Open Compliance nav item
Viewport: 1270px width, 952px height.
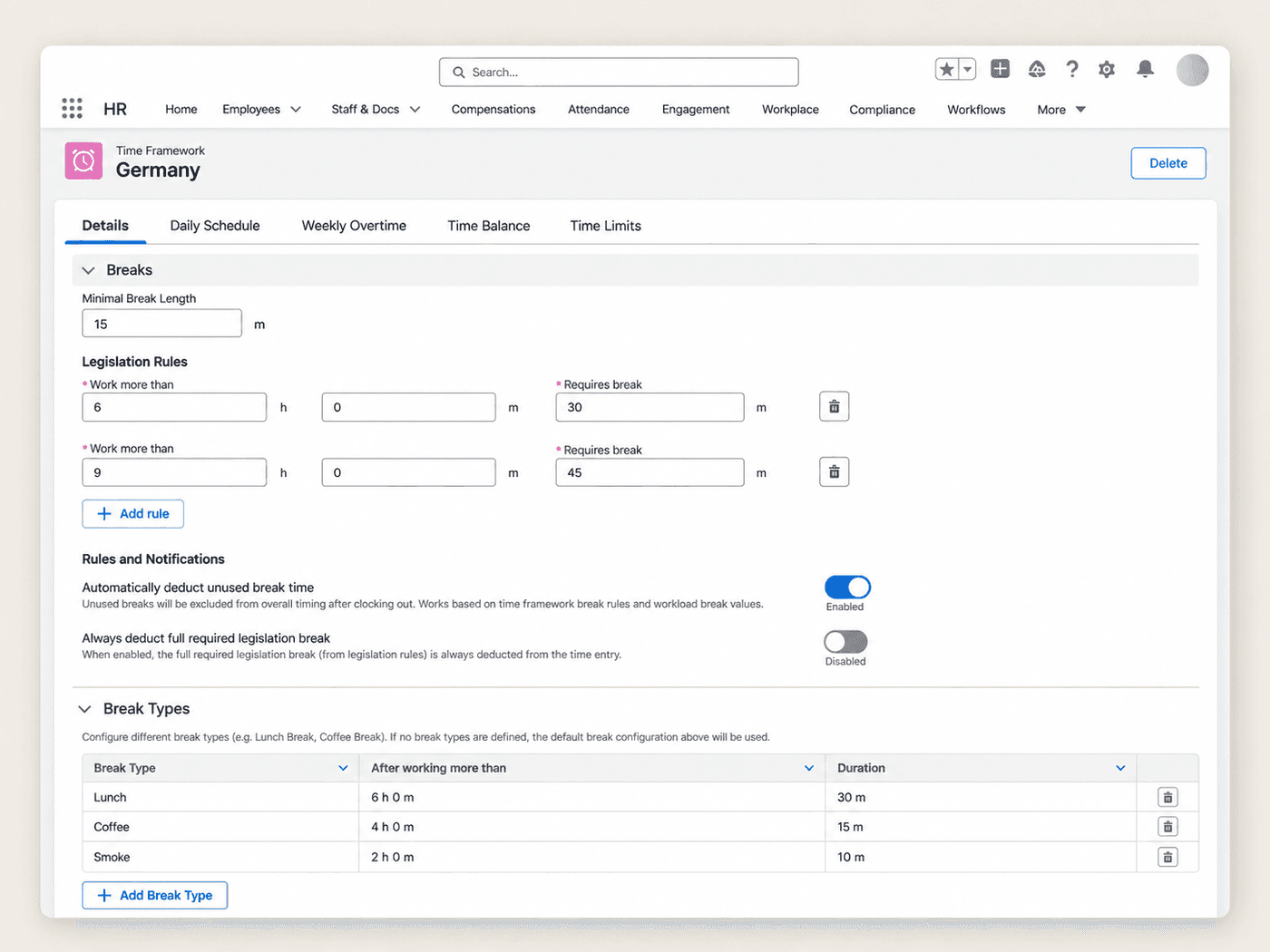[x=883, y=110]
